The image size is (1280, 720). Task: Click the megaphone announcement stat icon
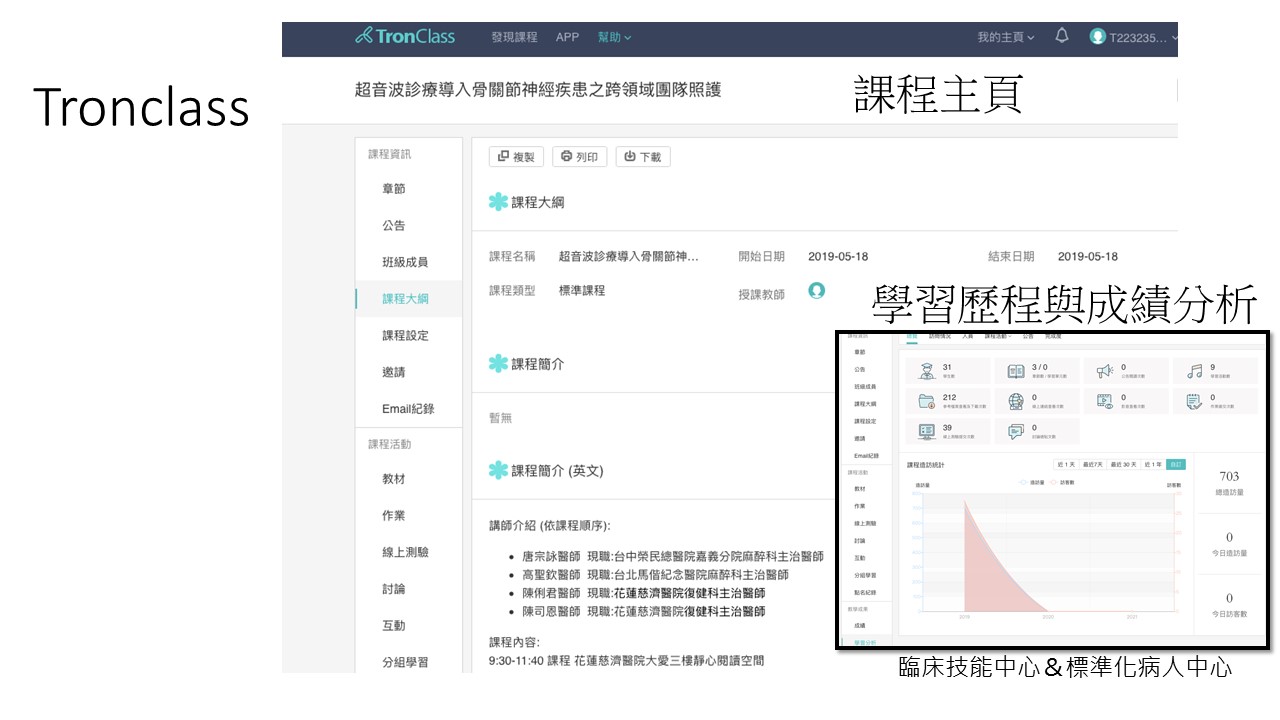1104,371
